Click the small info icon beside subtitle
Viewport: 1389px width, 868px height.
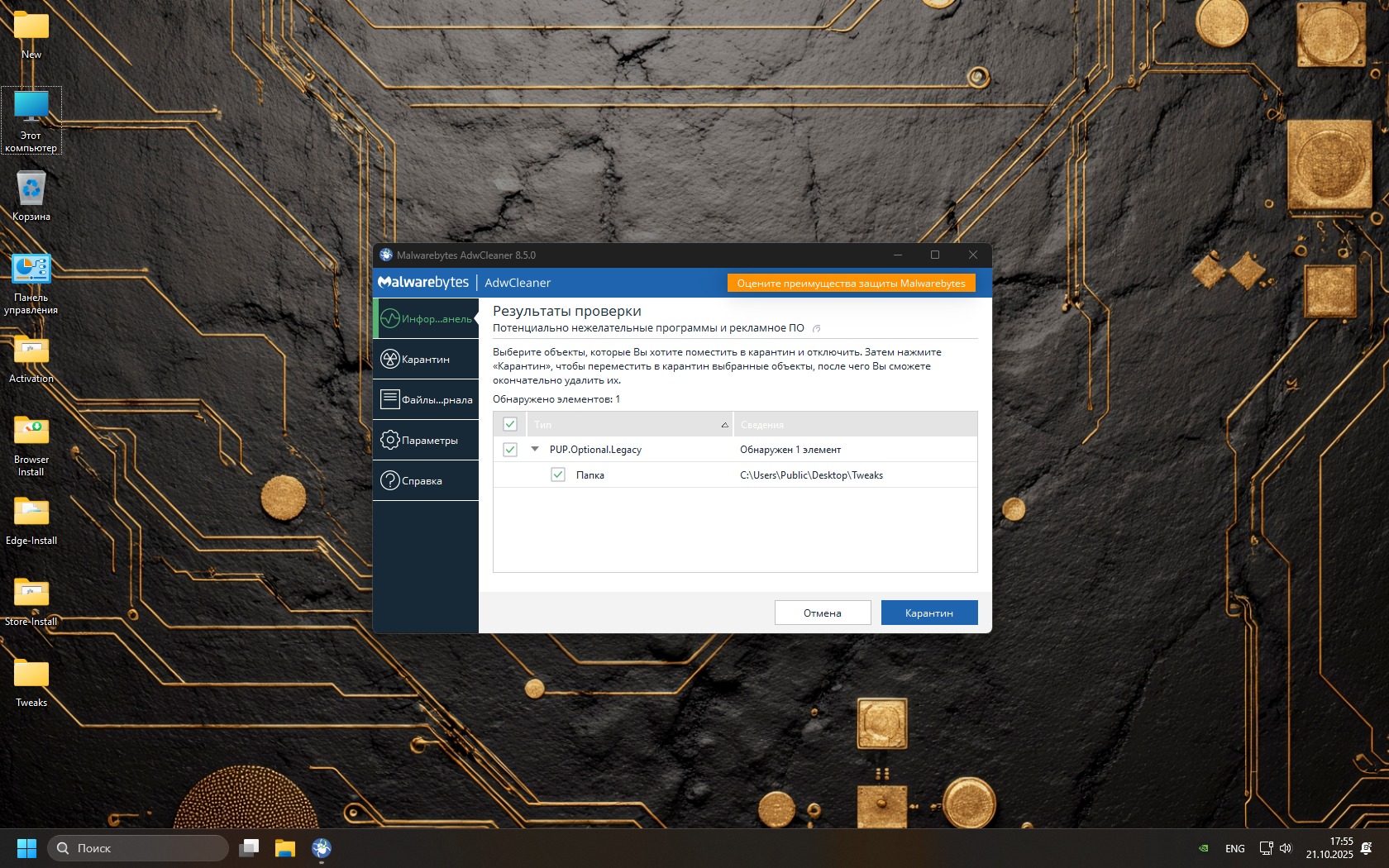816,328
